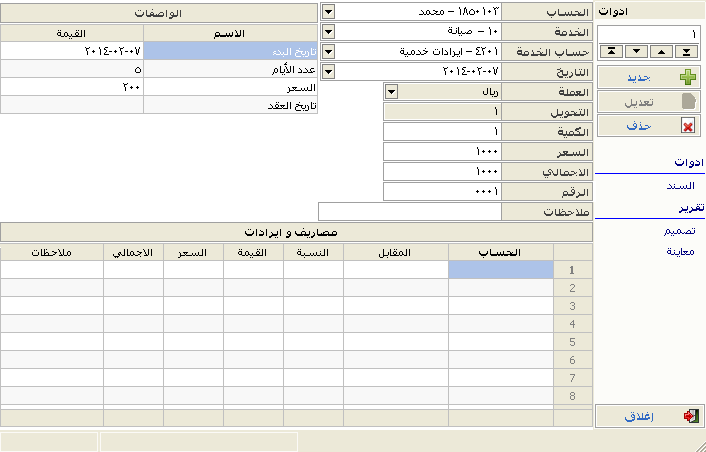Expand the Service (الخدمة) dropdown list
Viewport: 706px width, 452px height.
[330, 31]
